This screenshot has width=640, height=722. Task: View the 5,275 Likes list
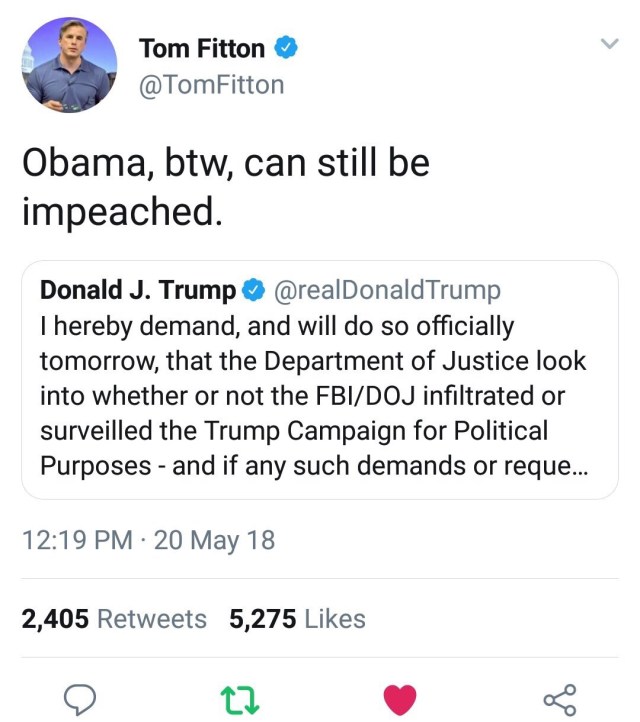[297, 619]
